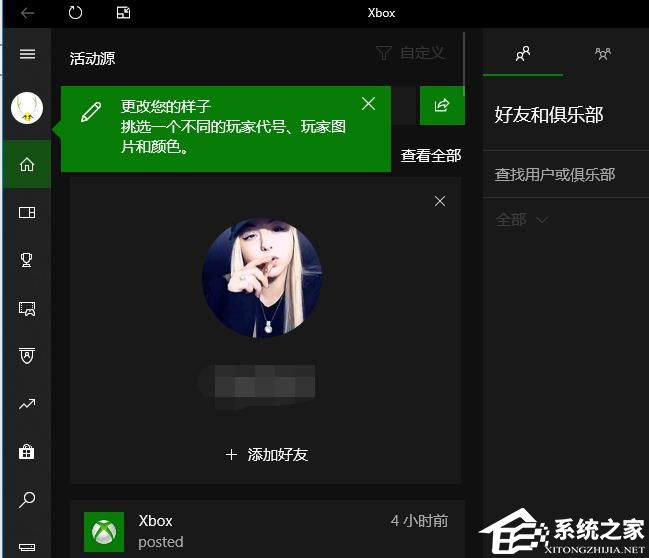Click the share button next to the post box
This screenshot has height=558, width=649.
(x=442, y=105)
